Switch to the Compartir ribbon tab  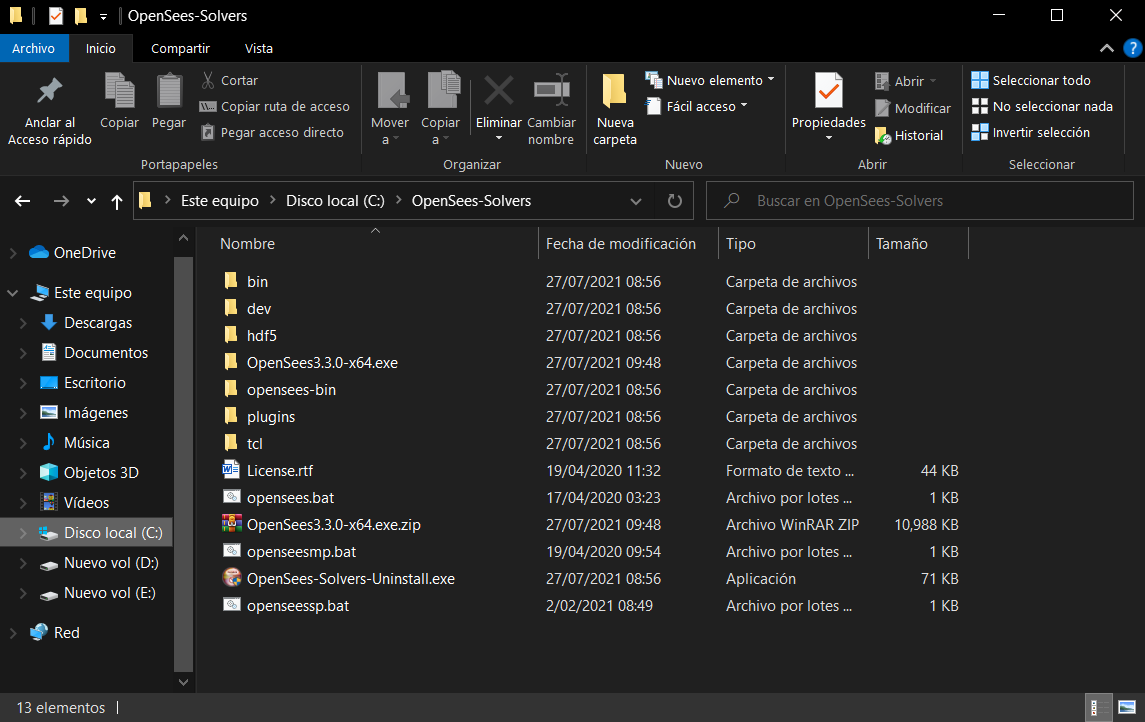(180, 48)
